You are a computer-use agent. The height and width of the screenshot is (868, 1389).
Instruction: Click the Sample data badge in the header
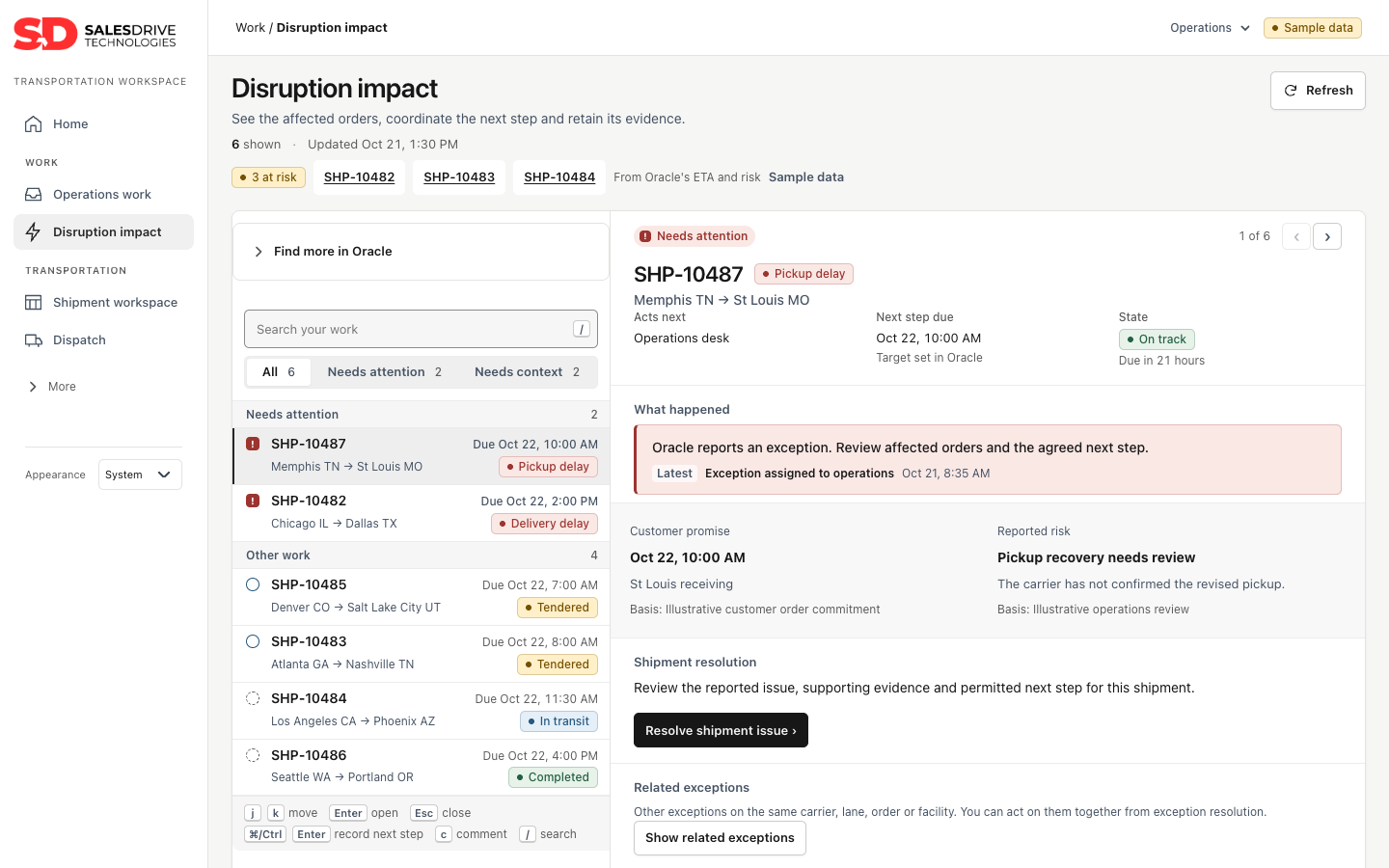1313,28
